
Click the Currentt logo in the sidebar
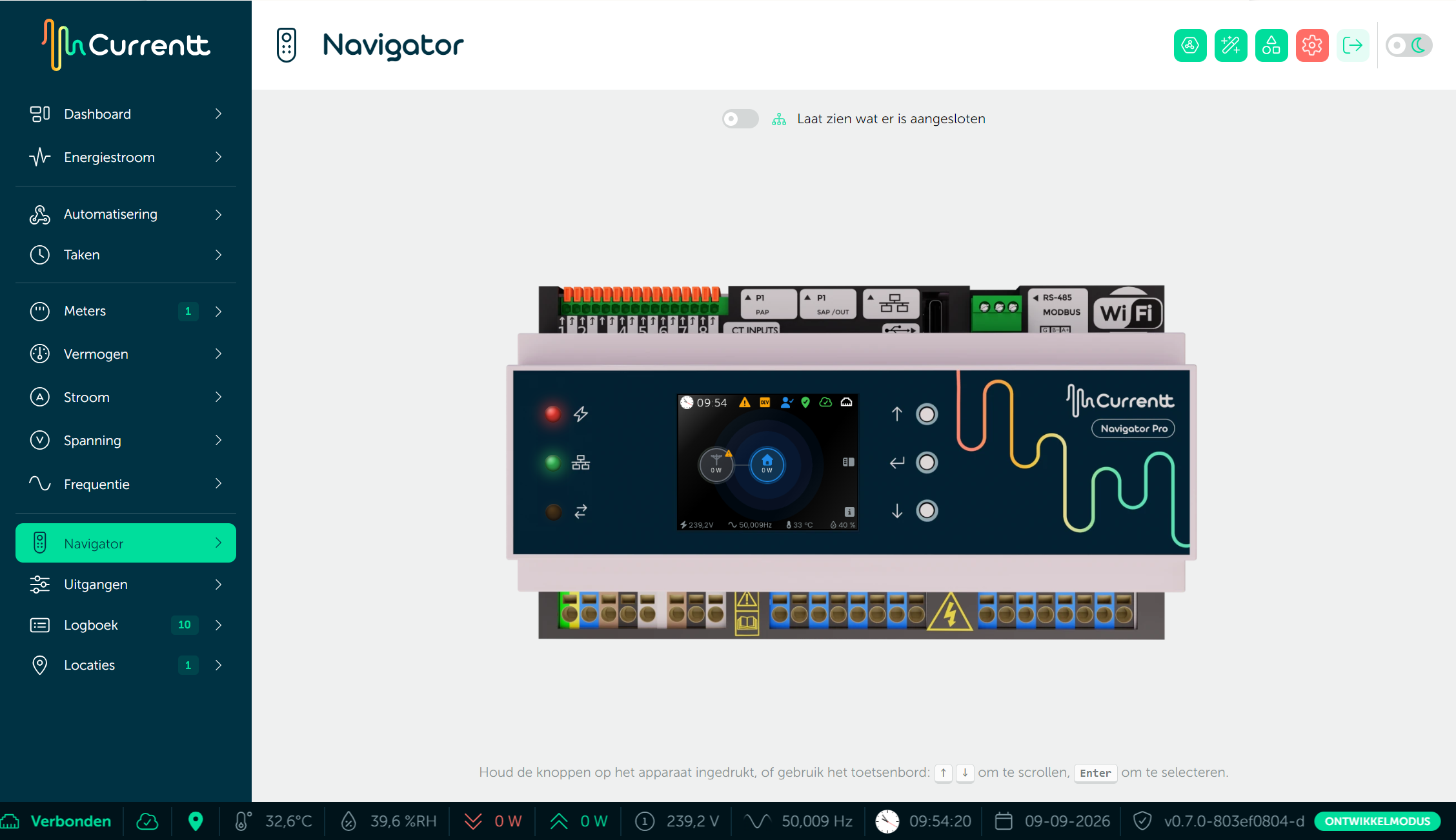(x=126, y=45)
